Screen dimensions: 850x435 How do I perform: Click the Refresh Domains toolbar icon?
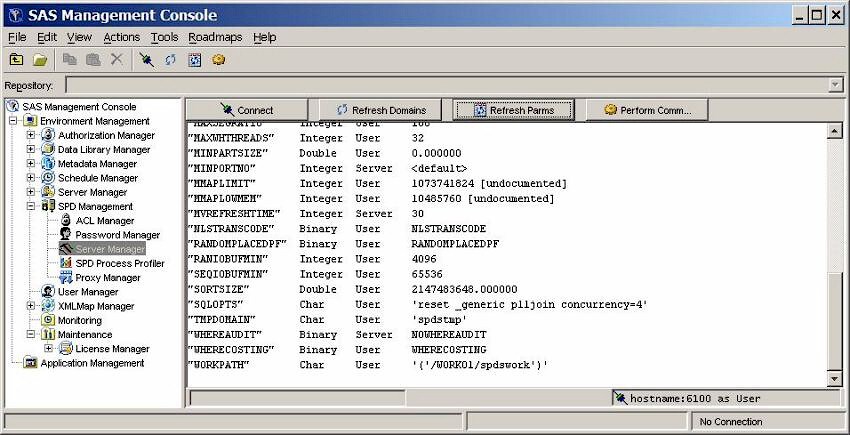pyautogui.click(x=170, y=60)
